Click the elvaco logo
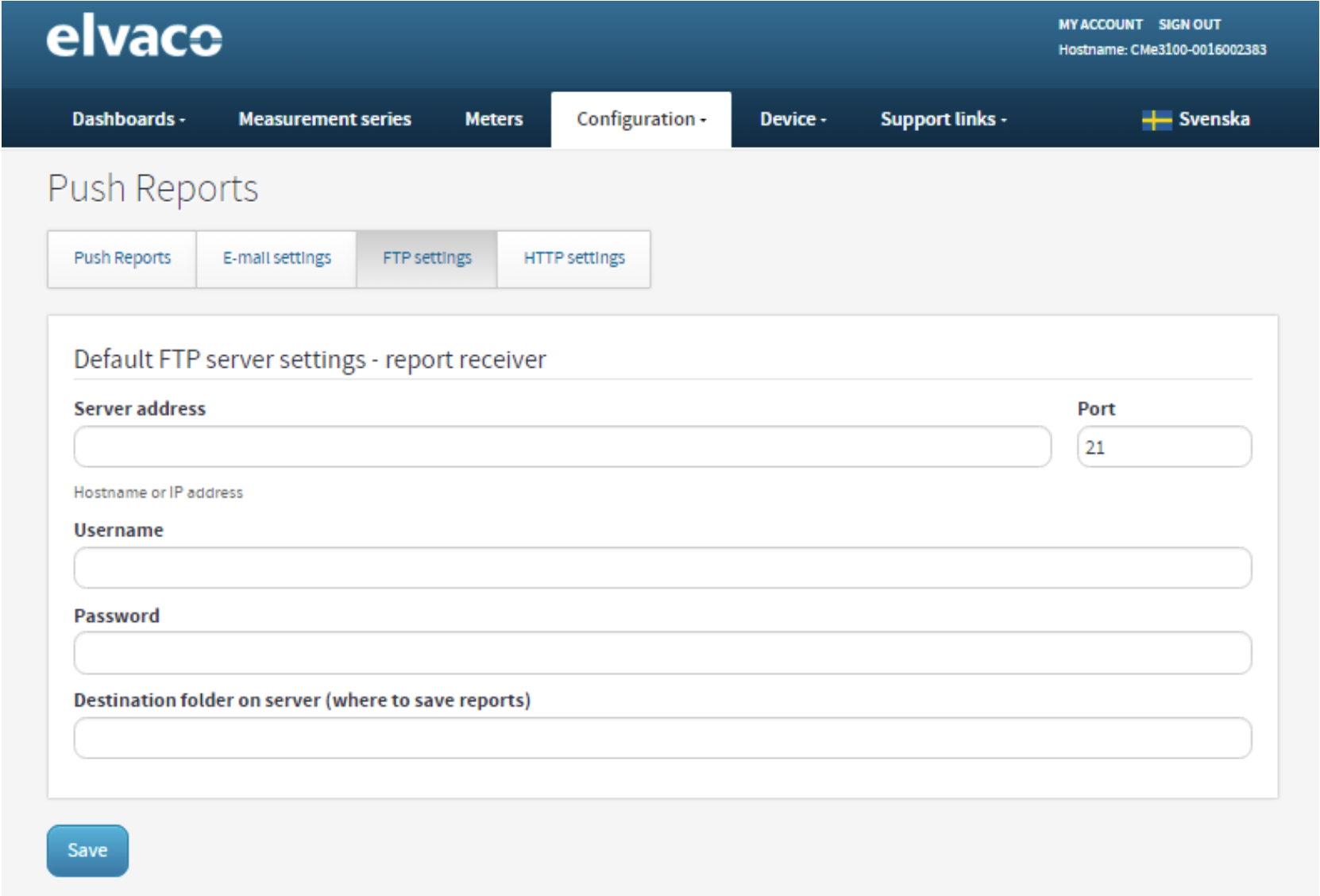This screenshot has height=896, width=1320. pos(134,37)
